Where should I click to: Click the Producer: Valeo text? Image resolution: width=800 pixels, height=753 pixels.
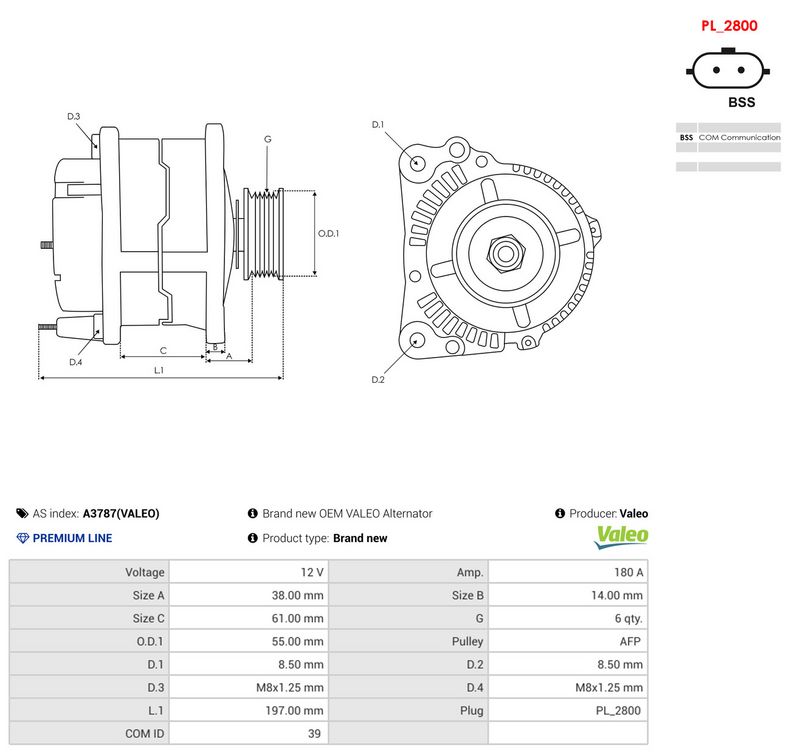pos(609,513)
